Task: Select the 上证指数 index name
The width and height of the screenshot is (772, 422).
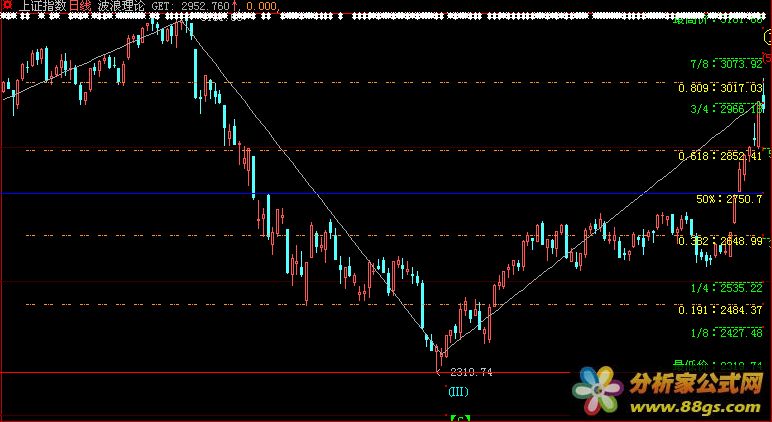Action: tap(42, 6)
